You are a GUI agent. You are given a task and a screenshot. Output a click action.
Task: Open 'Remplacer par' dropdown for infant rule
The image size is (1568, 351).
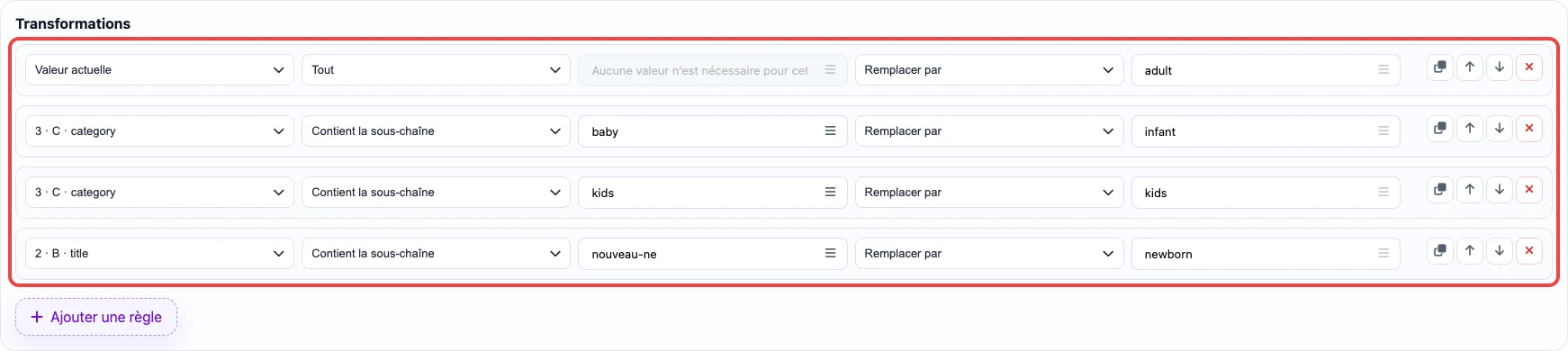pyautogui.click(x=989, y=131)
